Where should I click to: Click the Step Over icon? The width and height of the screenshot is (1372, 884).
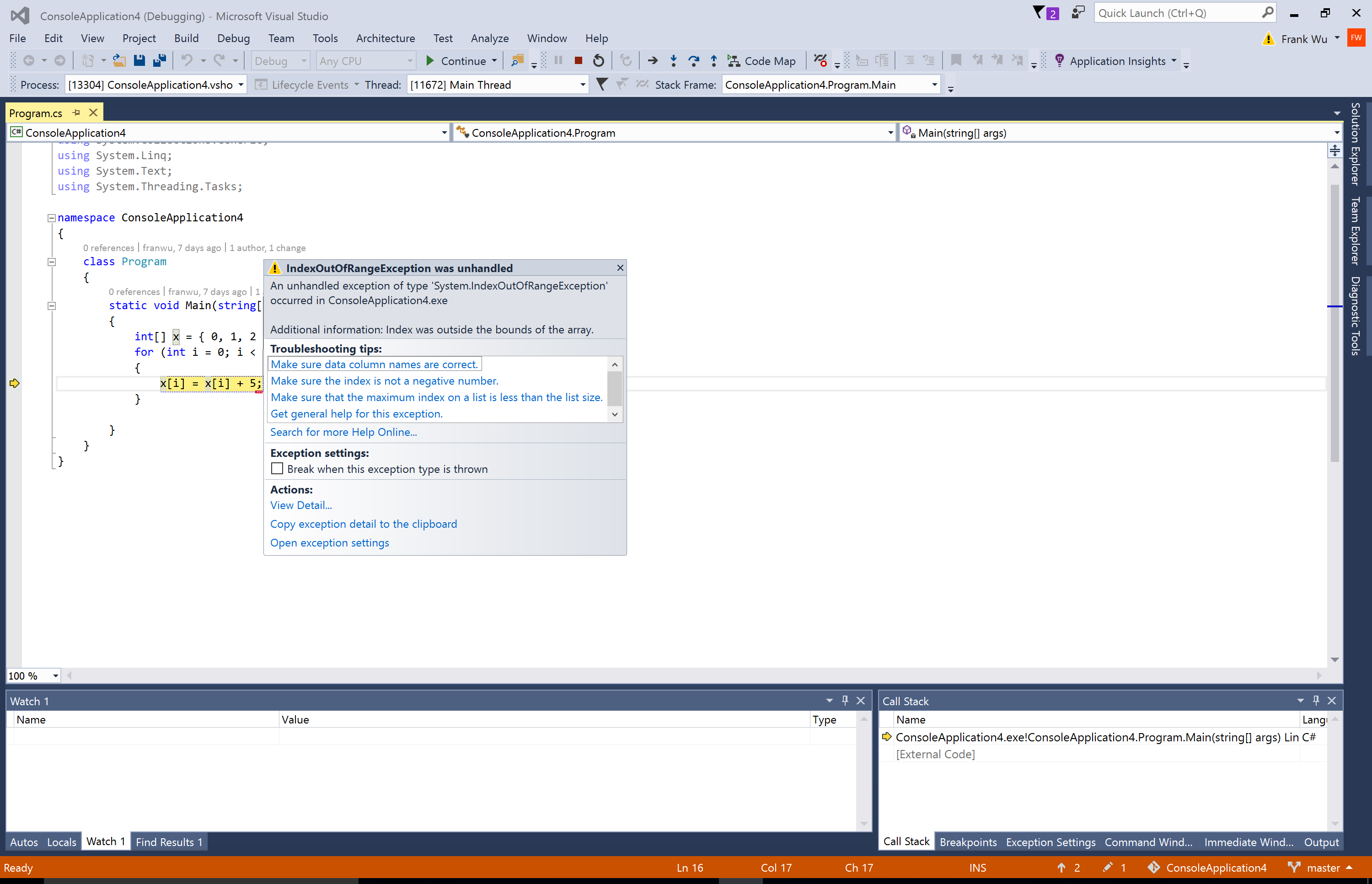[693, 61]
